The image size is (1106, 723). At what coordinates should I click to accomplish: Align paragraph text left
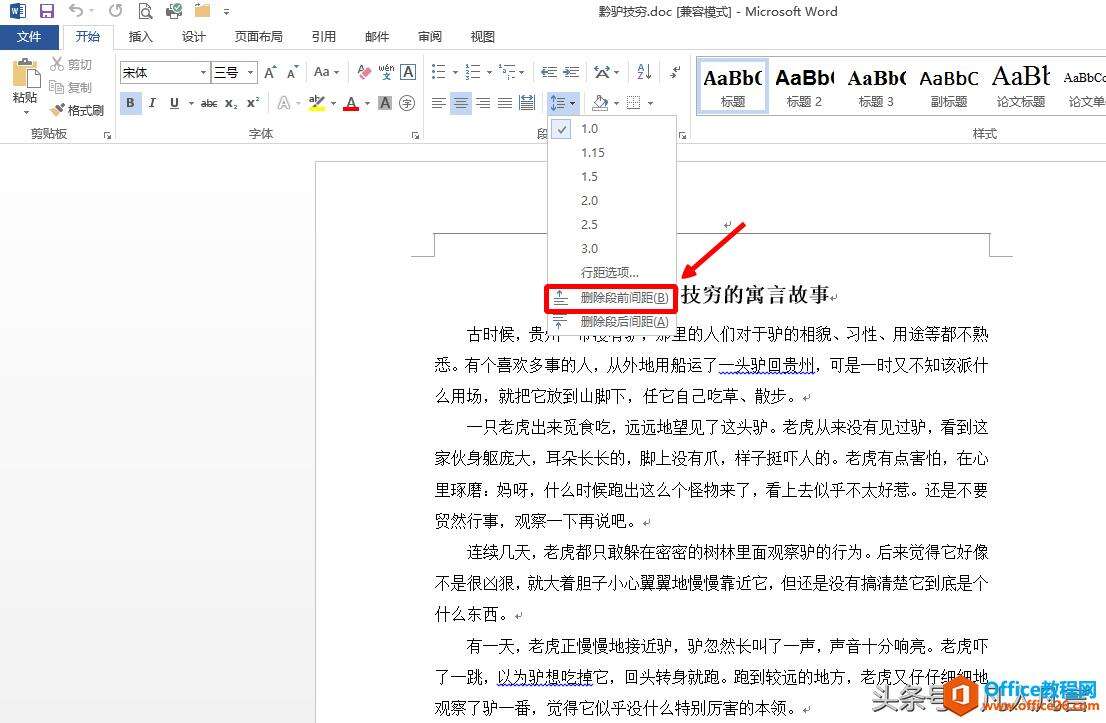tap(438, 104)
